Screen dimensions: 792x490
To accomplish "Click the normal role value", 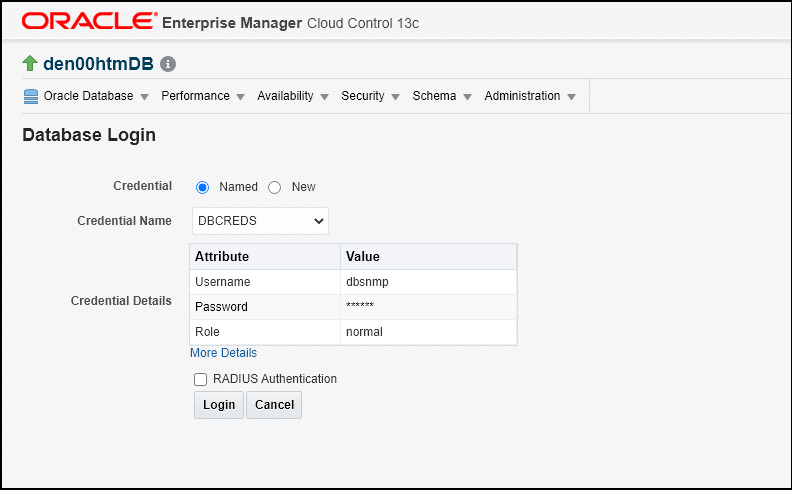I will (x=364, y=332).
